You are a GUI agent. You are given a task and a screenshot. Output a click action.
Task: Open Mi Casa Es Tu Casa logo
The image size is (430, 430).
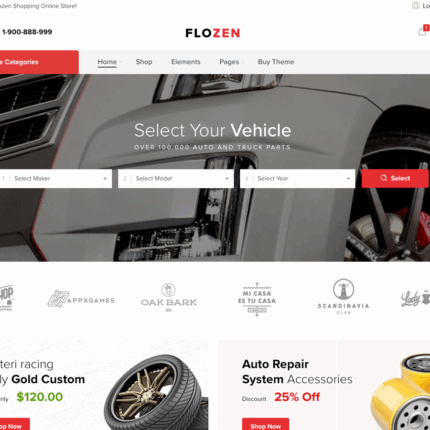pyautogui.click(x=257, y=299)
